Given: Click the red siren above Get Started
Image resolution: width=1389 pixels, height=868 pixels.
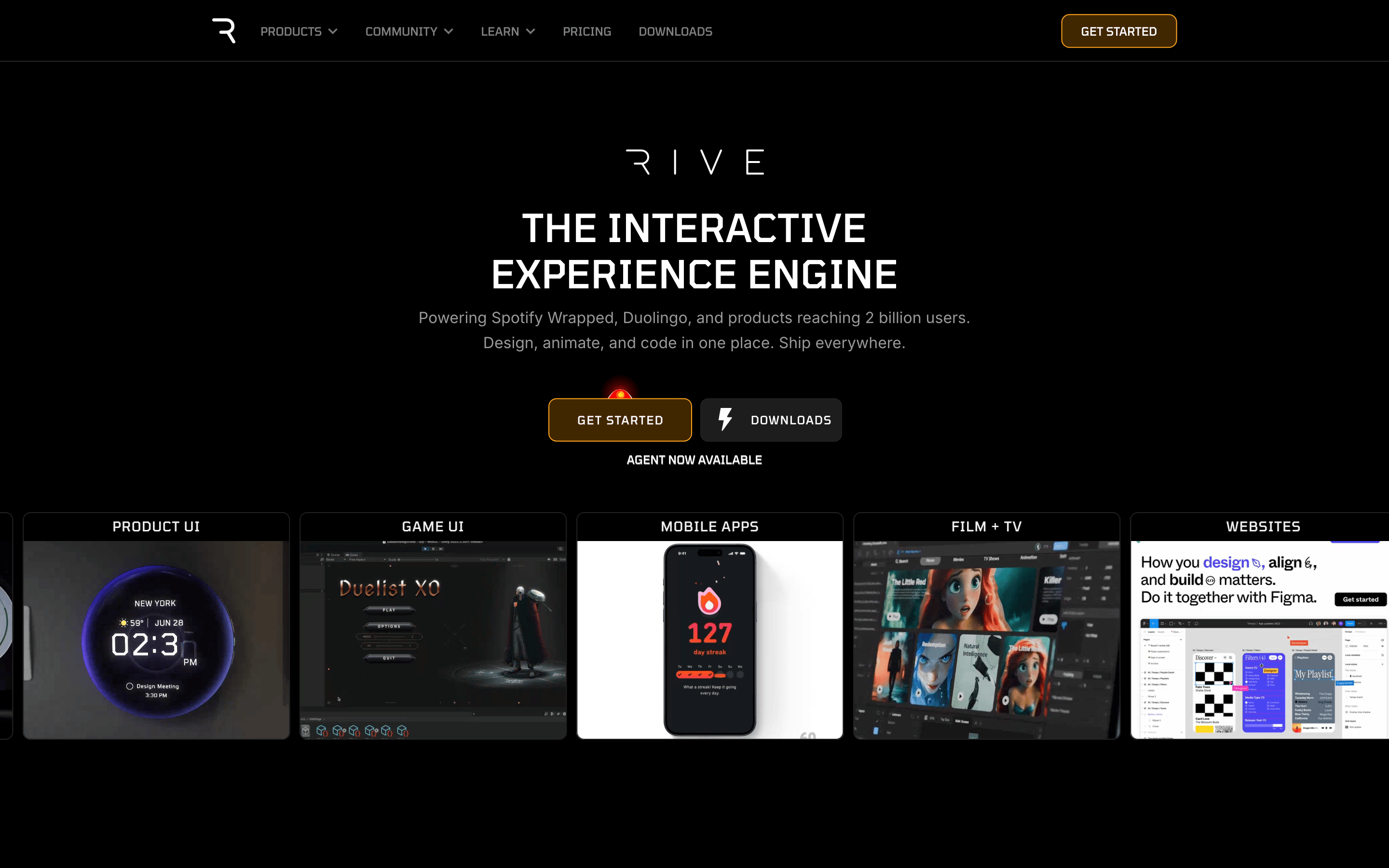Looking at the screenshot, I should [620, 393].
